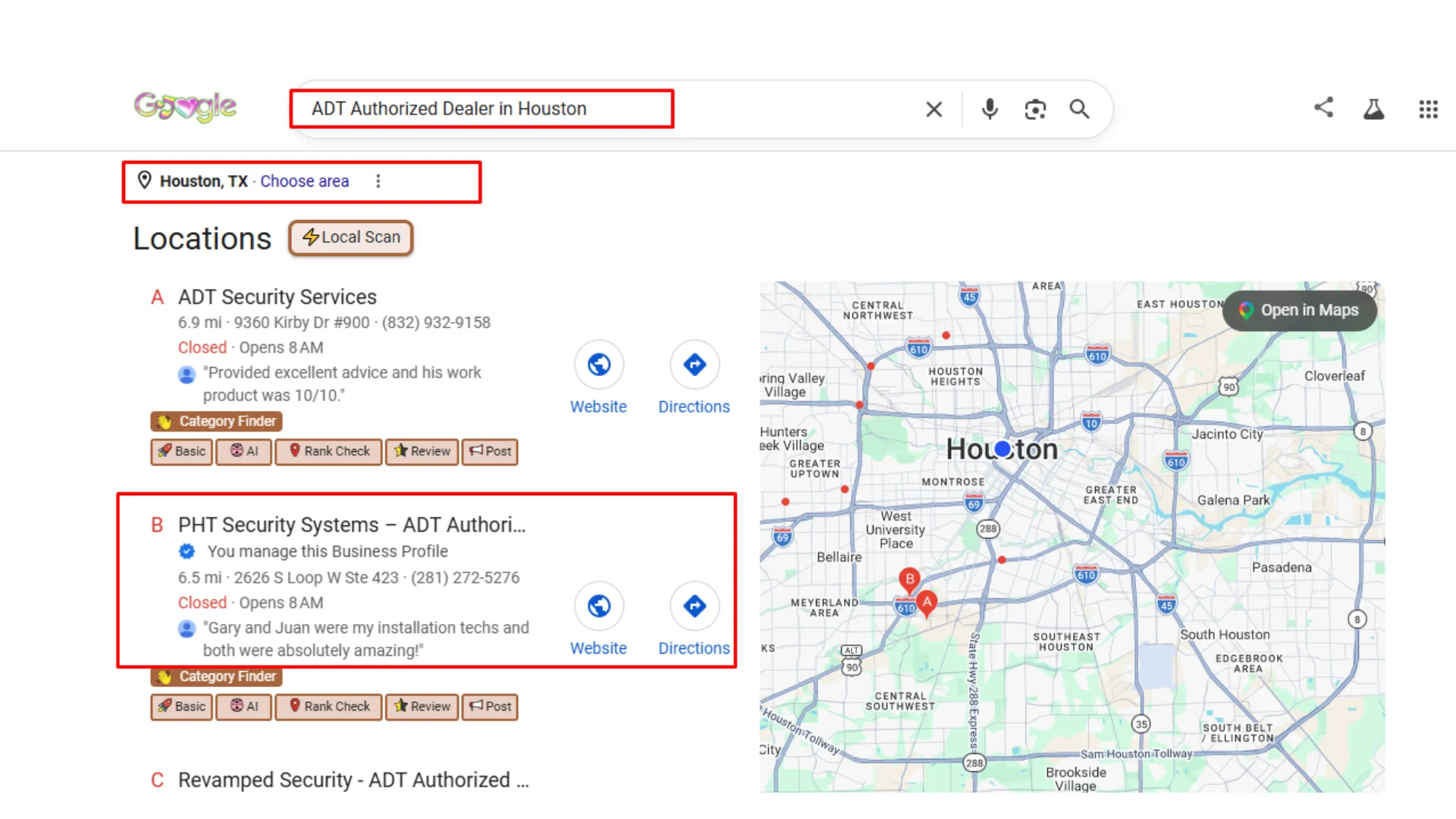
Task: Click Post button under ADT Security Services
Action: [x=490, y=451]
